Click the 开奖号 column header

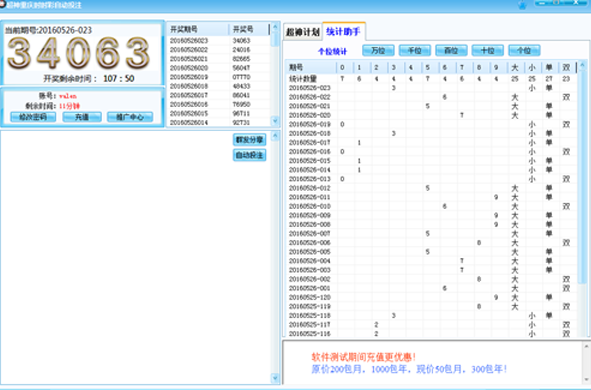coord(249,29)
